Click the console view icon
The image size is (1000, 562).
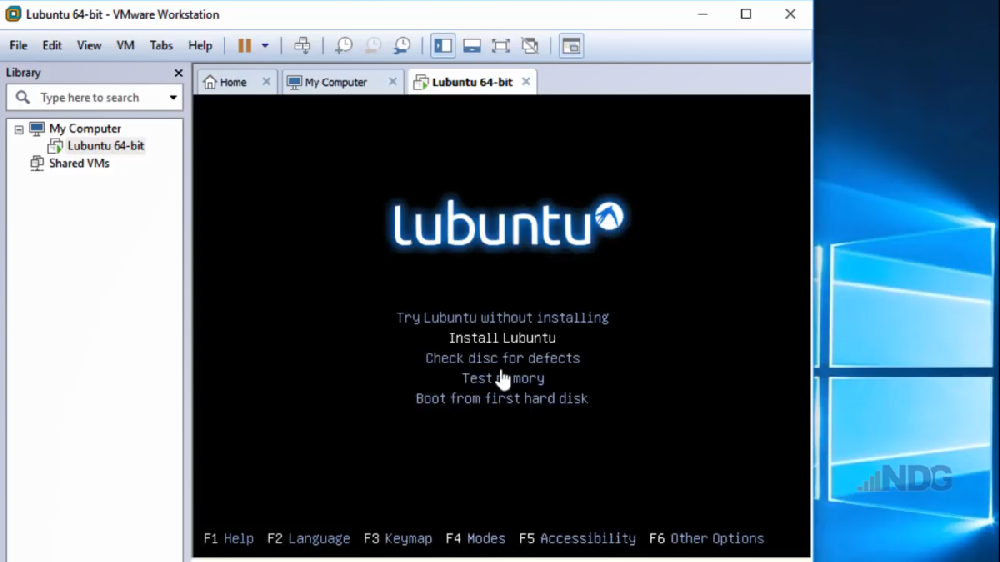(x=571, y=46)
